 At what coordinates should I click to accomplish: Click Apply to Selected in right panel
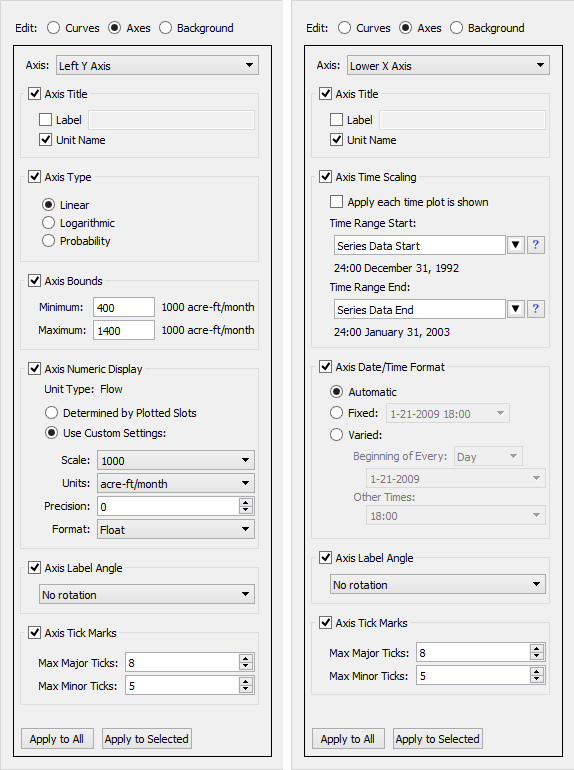[437, 739]
